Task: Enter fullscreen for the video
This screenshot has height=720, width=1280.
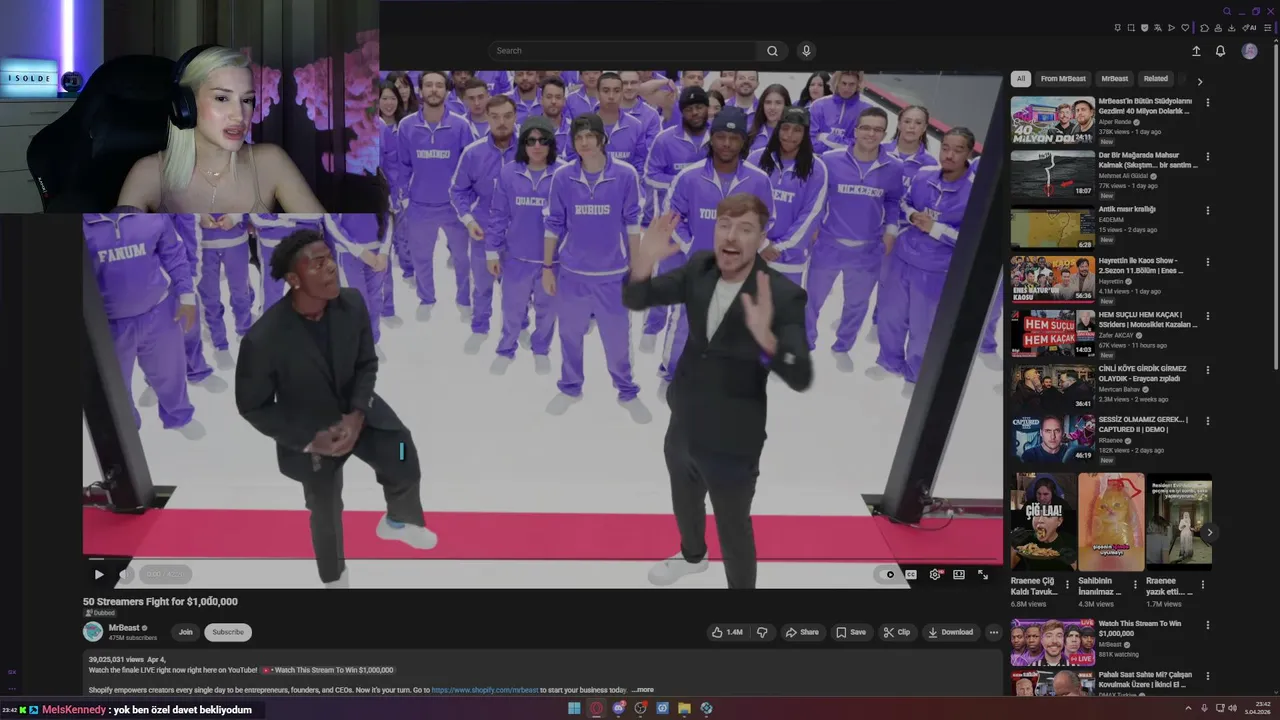Action: (x=983, y=574)
